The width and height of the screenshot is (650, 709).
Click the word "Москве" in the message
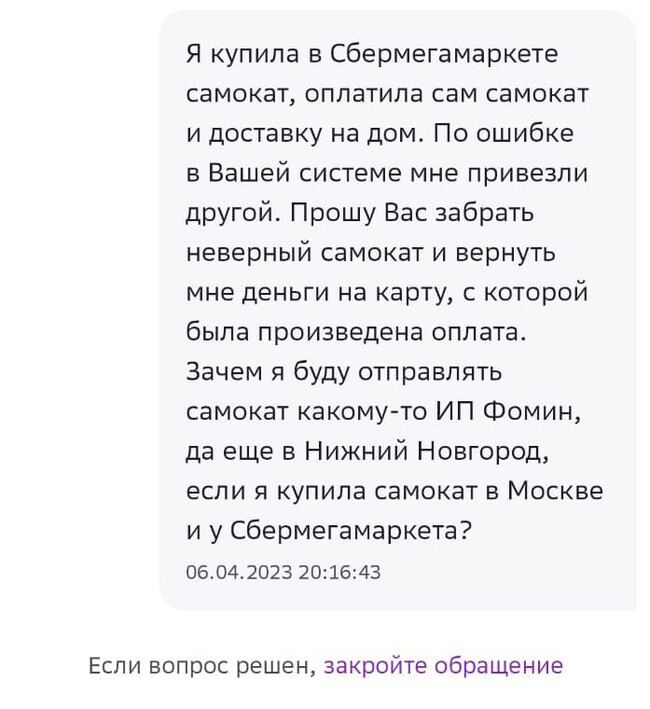[555, 492]
